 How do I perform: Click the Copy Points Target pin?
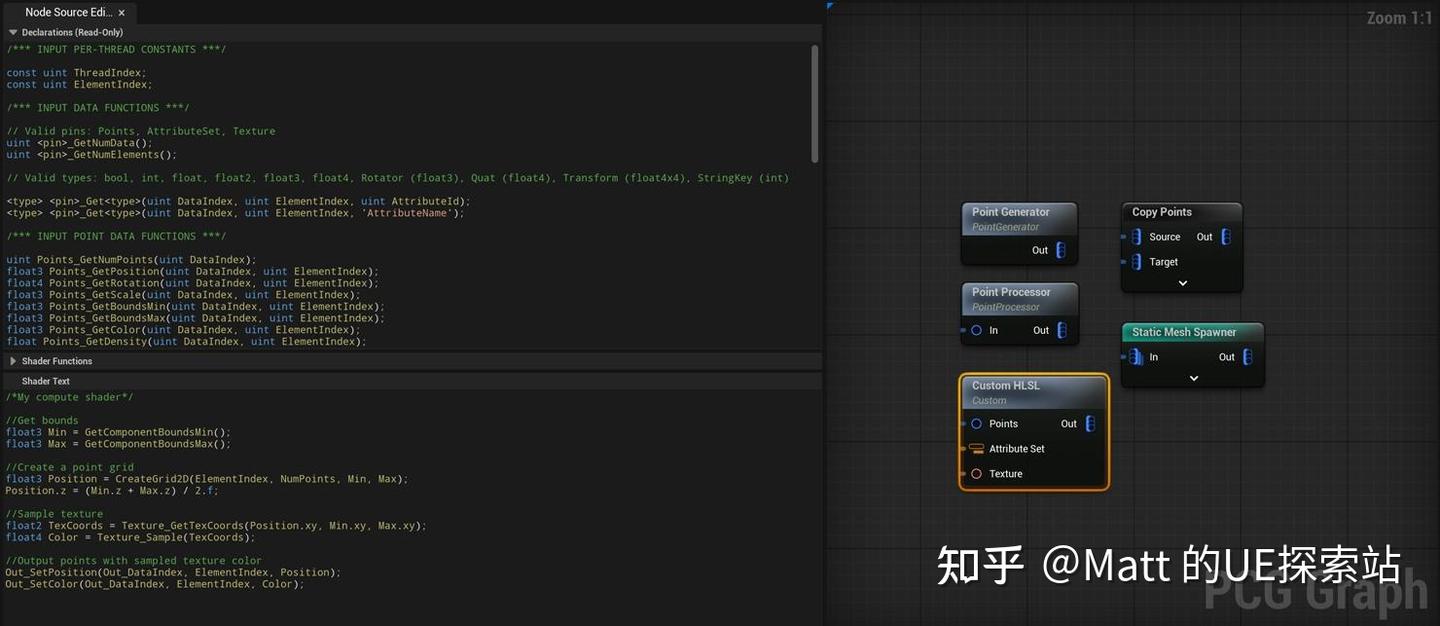coord(1136,262)
